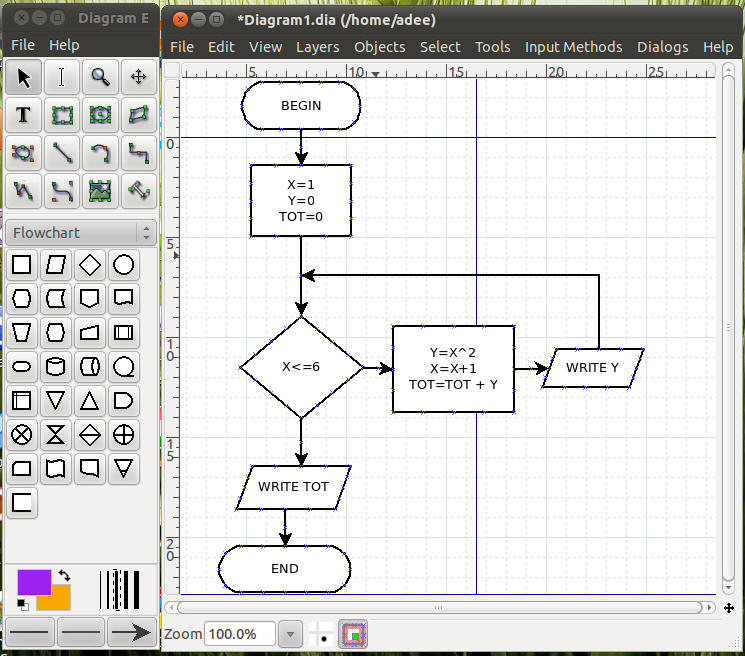Select the Arc tool
Viewport: 745px width, 656px height.
coord(100,153)
